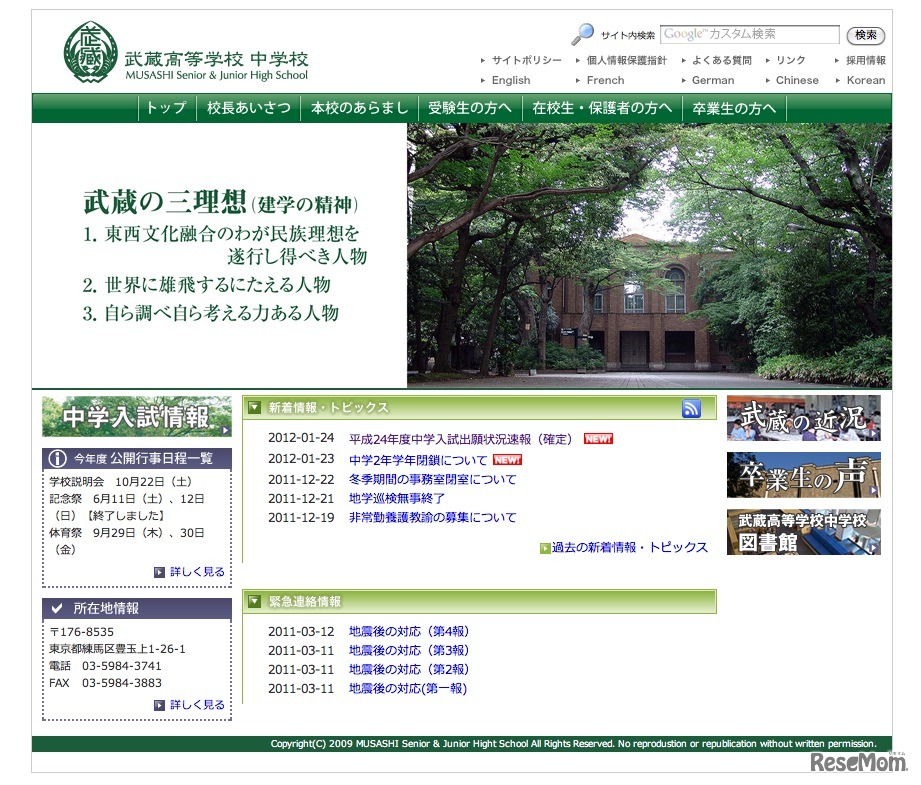
Task: Select the 卒業生の方へ navigation item
Action: 734,108
